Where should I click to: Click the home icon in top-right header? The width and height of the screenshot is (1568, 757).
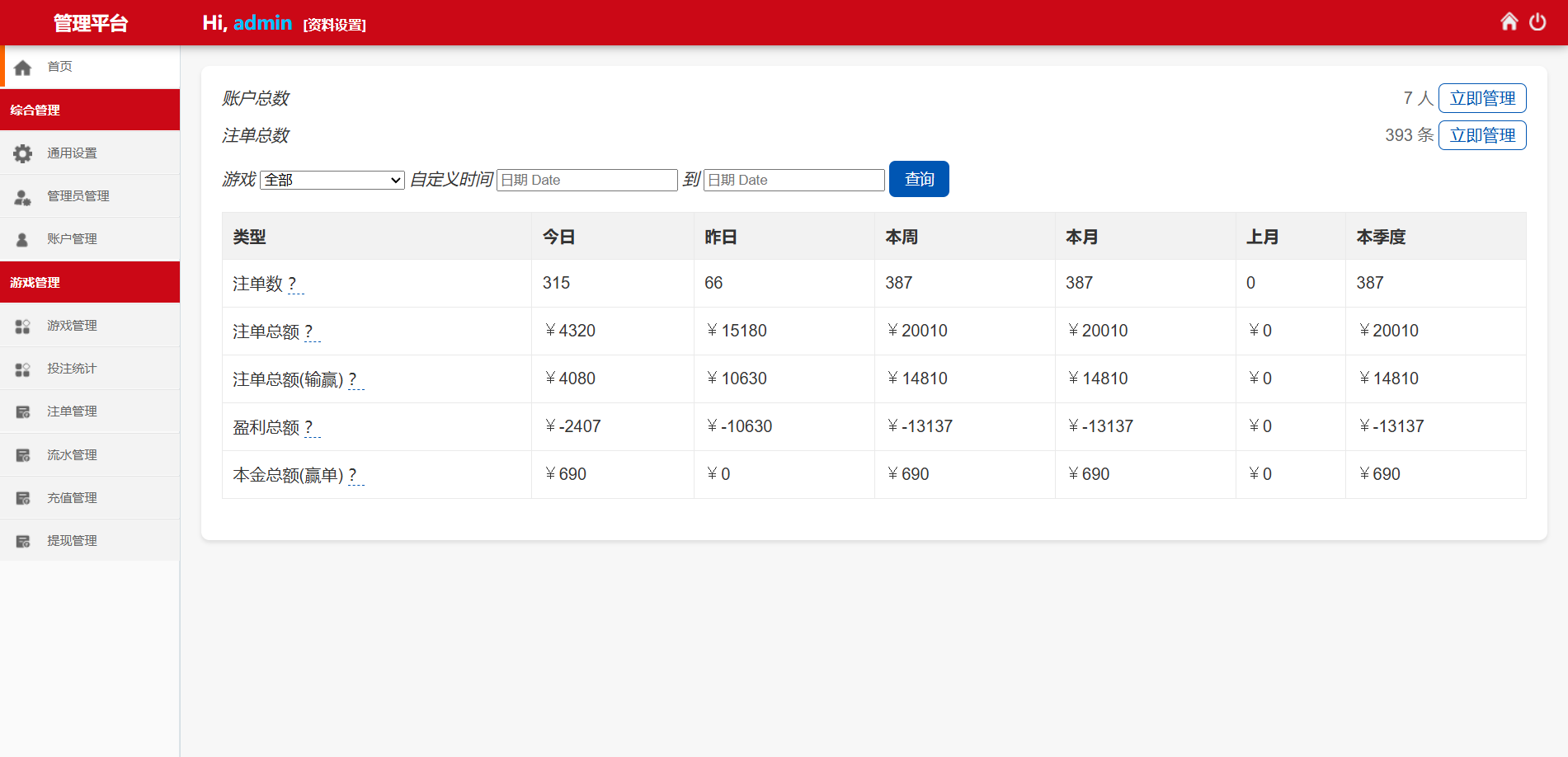pos(1509,22)
